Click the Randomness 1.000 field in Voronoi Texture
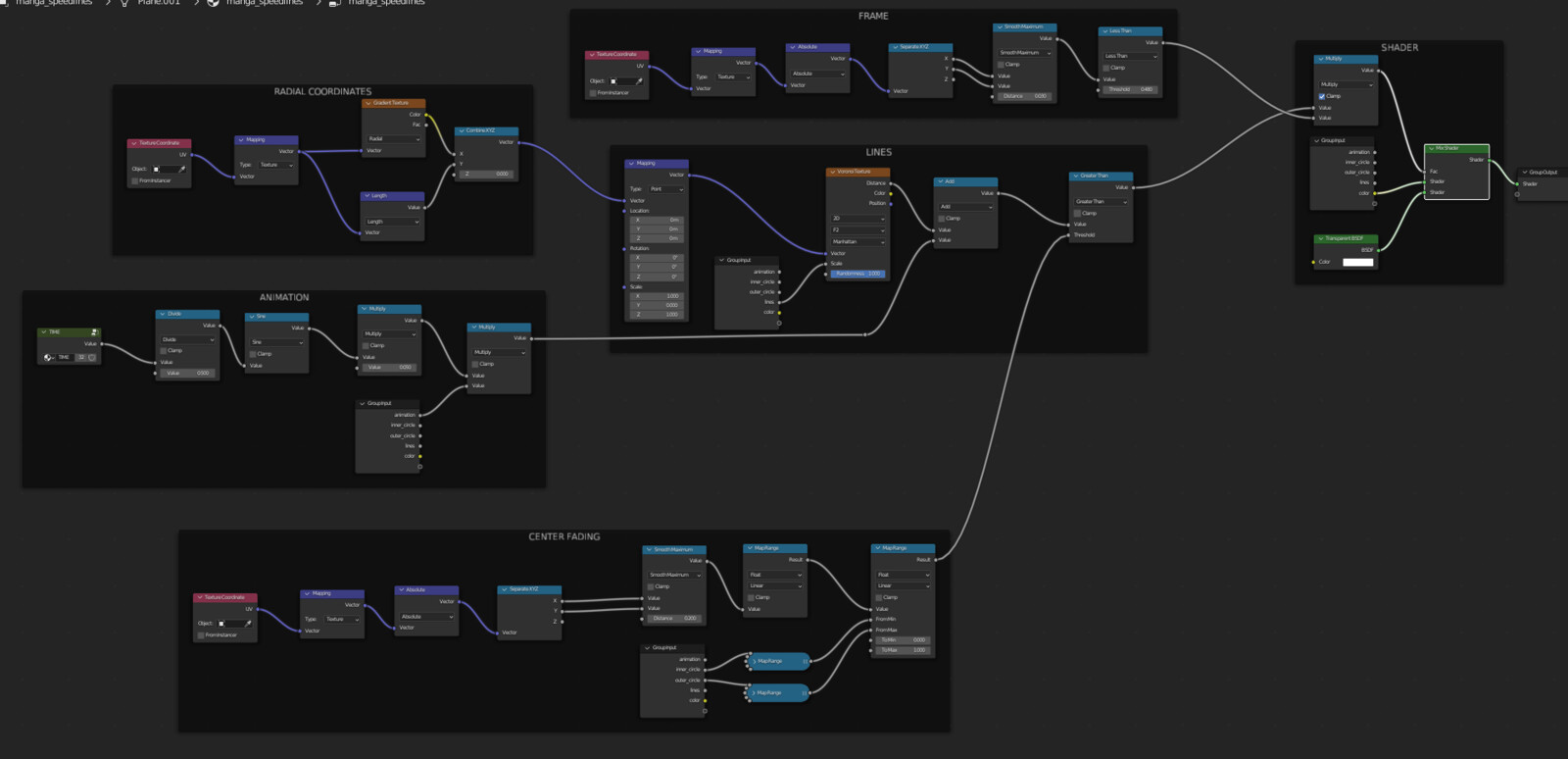 click(x=858, y=274)
